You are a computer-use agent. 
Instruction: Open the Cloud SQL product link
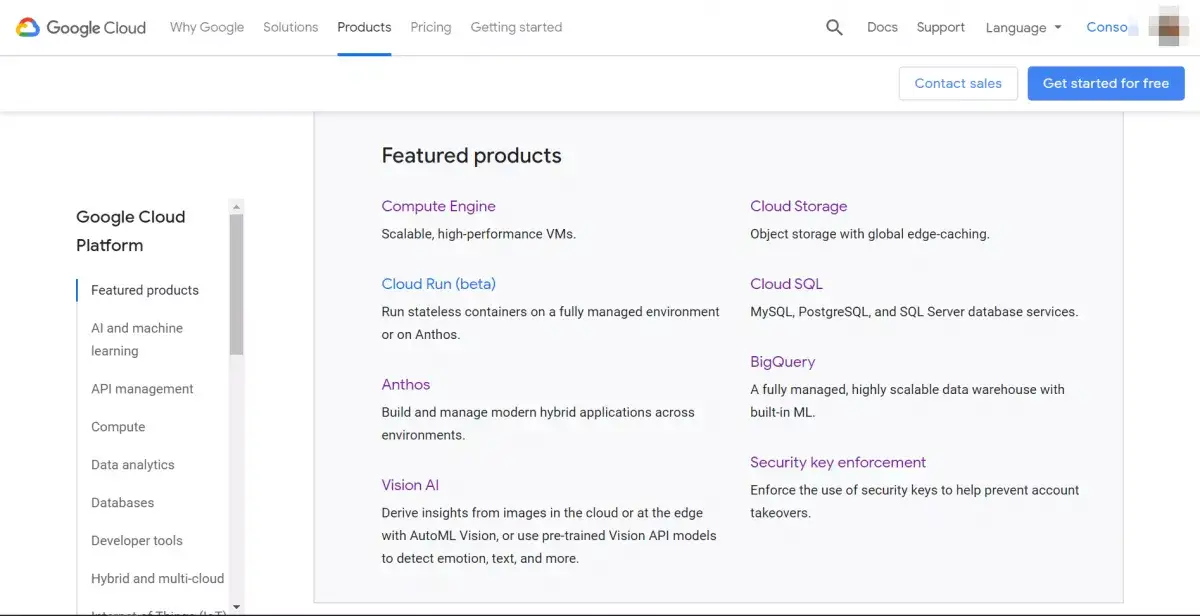[786, 284]
